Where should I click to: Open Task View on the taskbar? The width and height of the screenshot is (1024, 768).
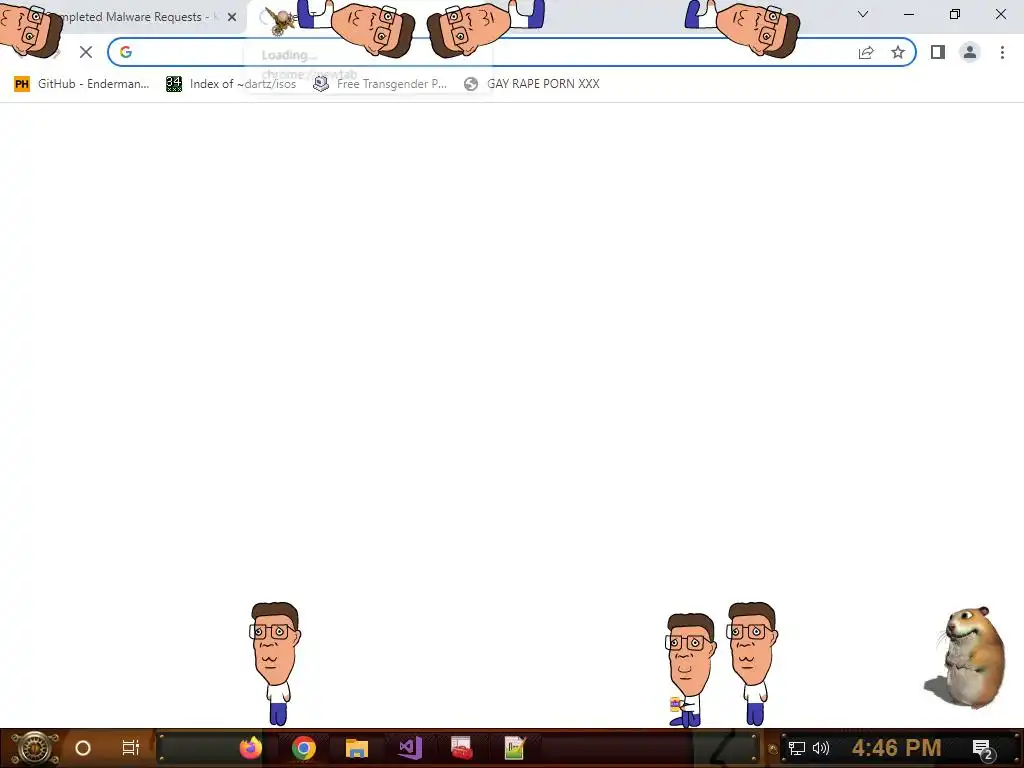pyautogui.click(x=131, y=748)
